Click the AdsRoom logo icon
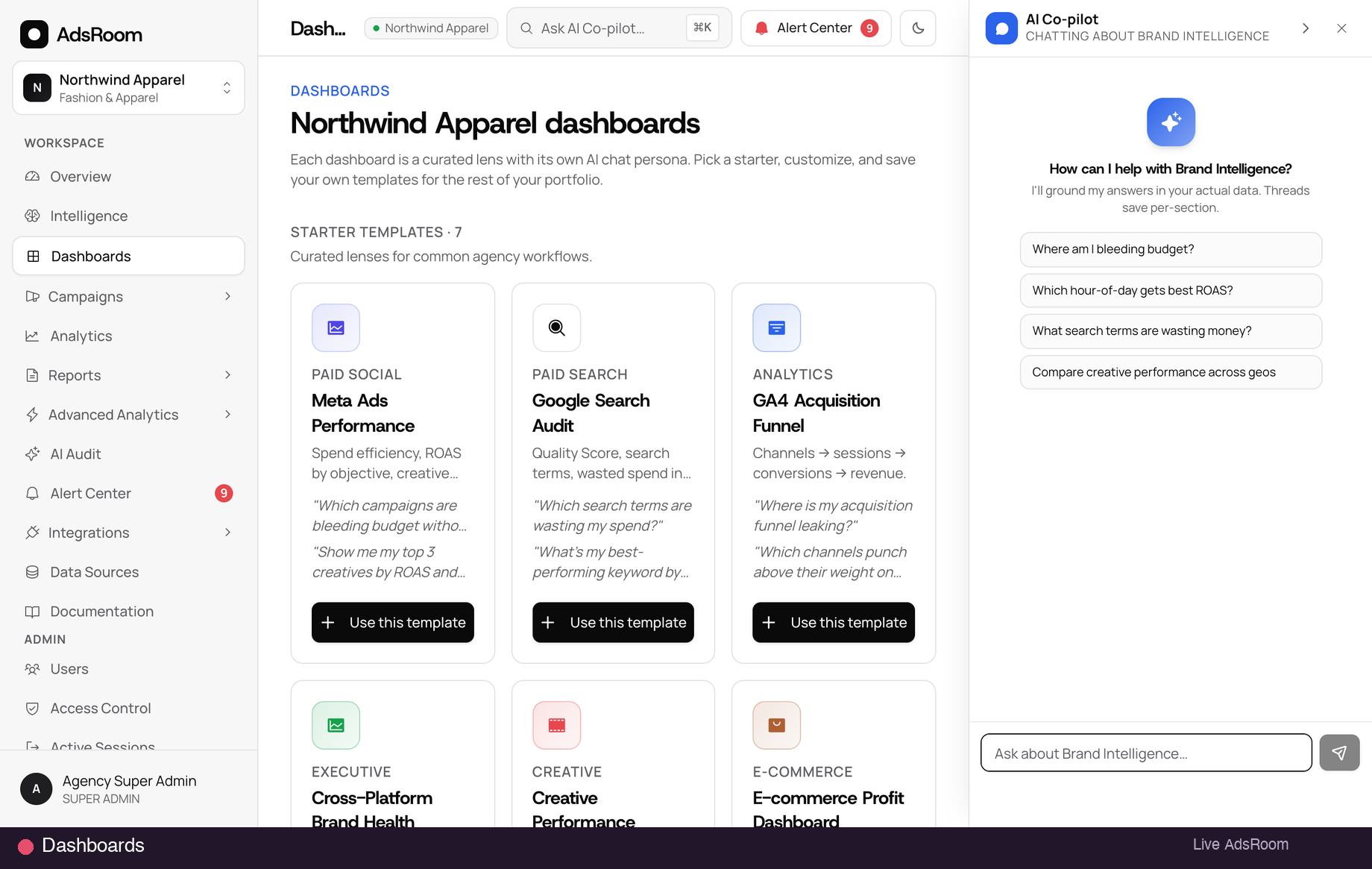 click(34, 34)
